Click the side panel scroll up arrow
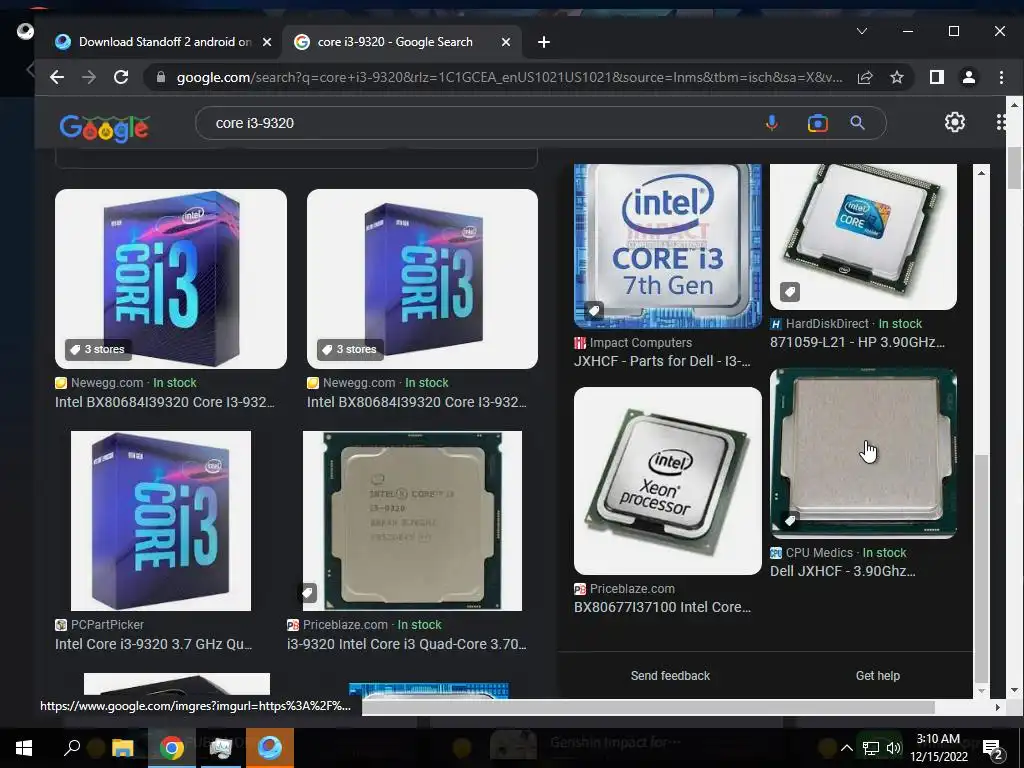This screenshot has width=1024, height=768. [981, 172]
